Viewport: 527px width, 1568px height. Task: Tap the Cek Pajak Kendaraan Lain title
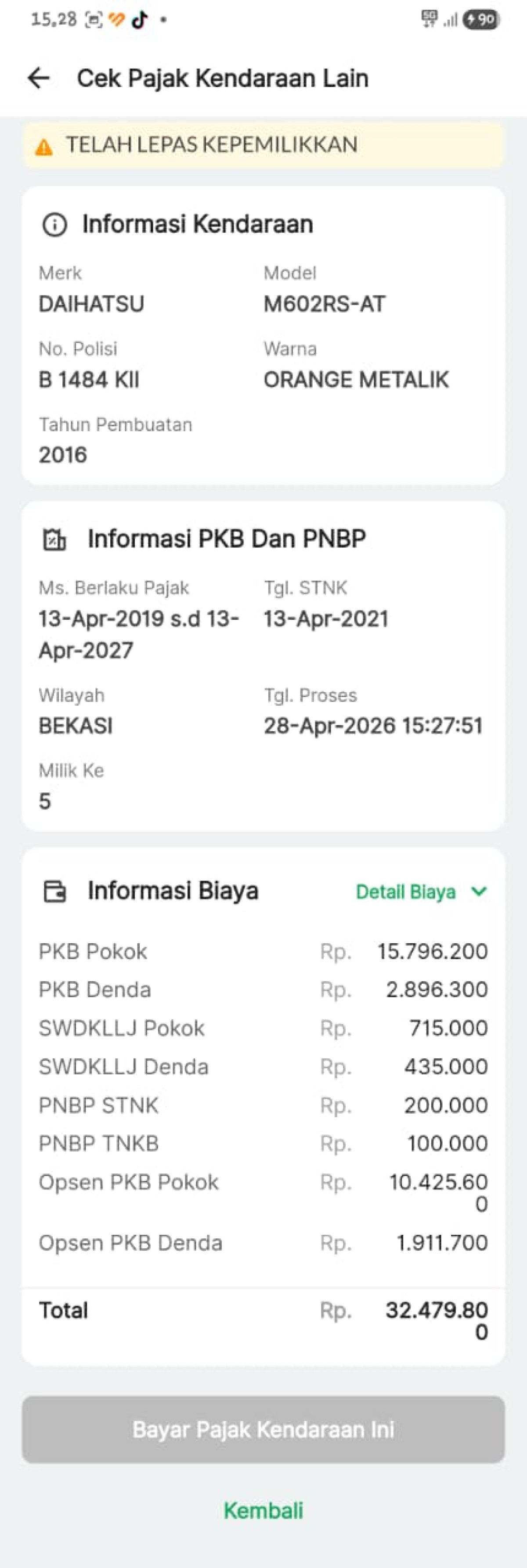(x=222, y=79)
